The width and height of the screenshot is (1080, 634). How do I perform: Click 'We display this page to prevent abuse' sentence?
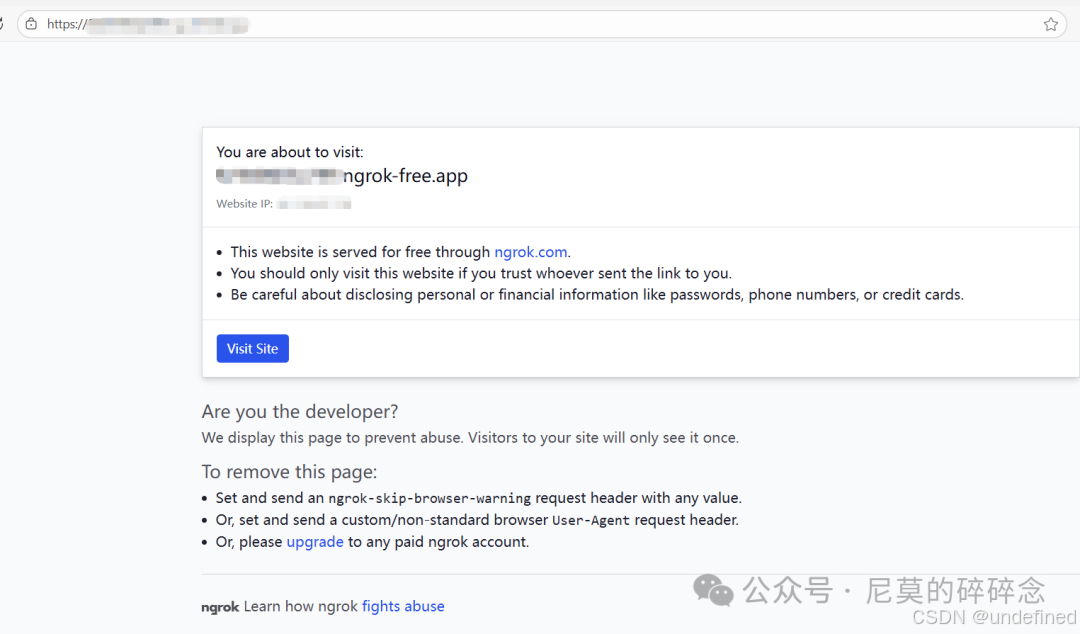(x=470, y=438)
